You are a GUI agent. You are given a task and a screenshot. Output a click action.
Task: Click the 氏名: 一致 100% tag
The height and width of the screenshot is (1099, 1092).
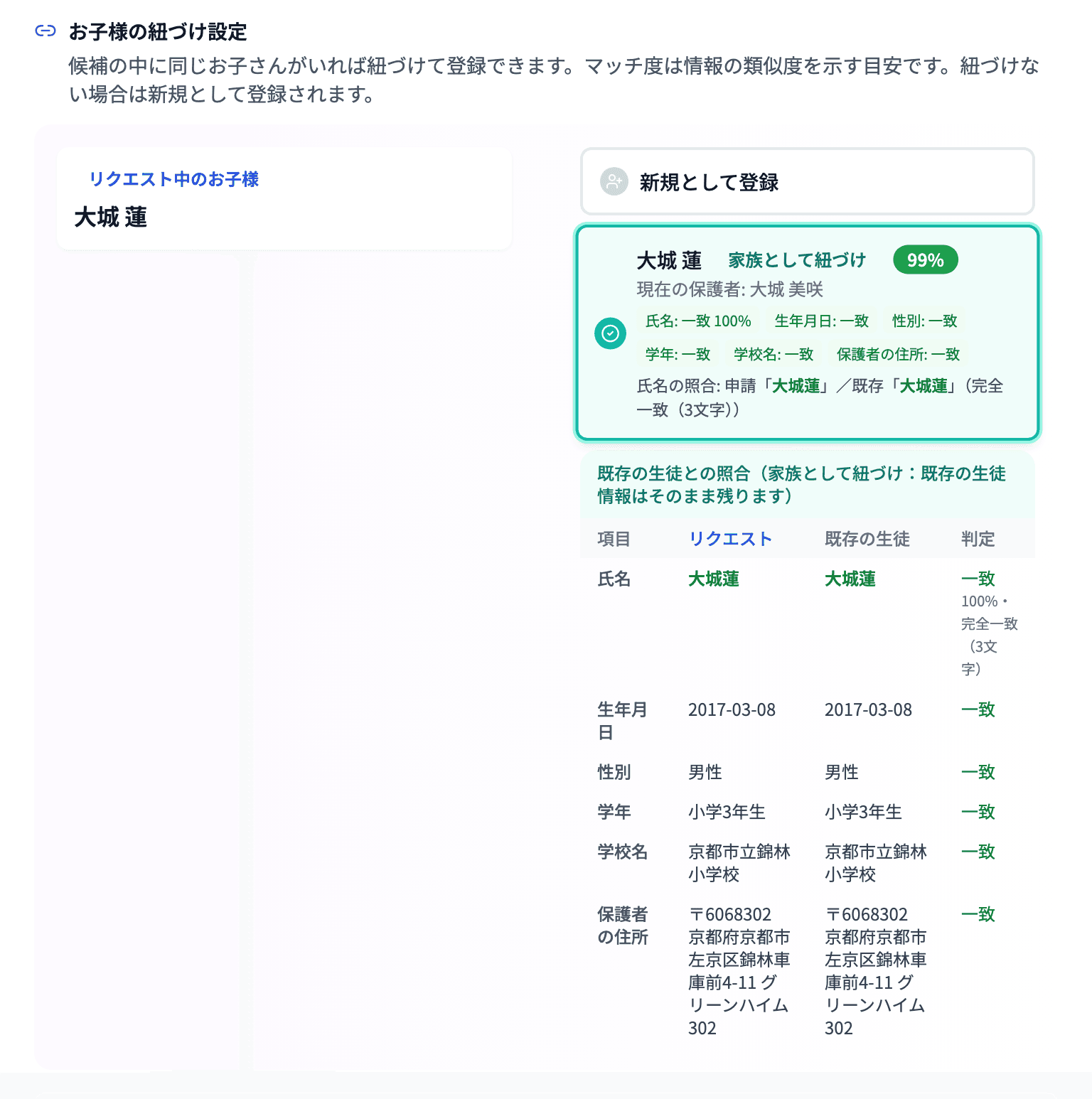[x=697, y=321]
